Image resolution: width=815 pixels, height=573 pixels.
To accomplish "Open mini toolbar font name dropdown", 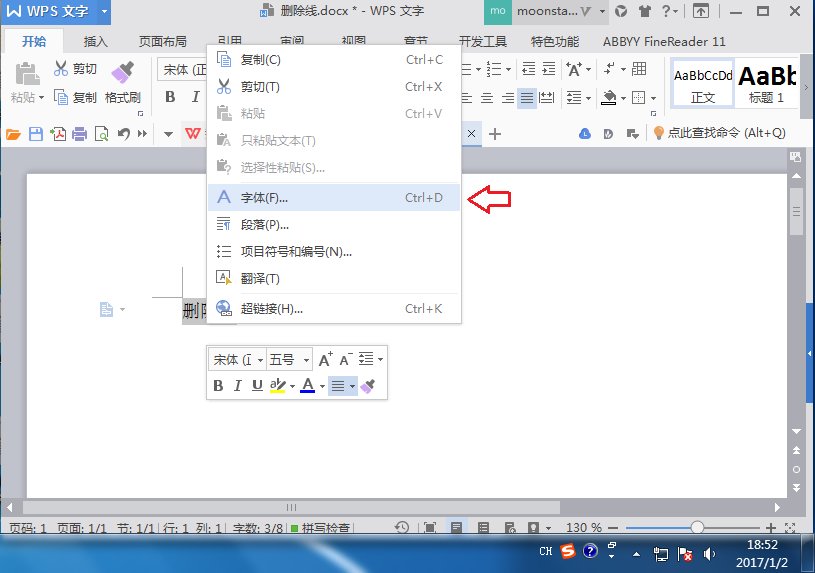I will (260, 360).
